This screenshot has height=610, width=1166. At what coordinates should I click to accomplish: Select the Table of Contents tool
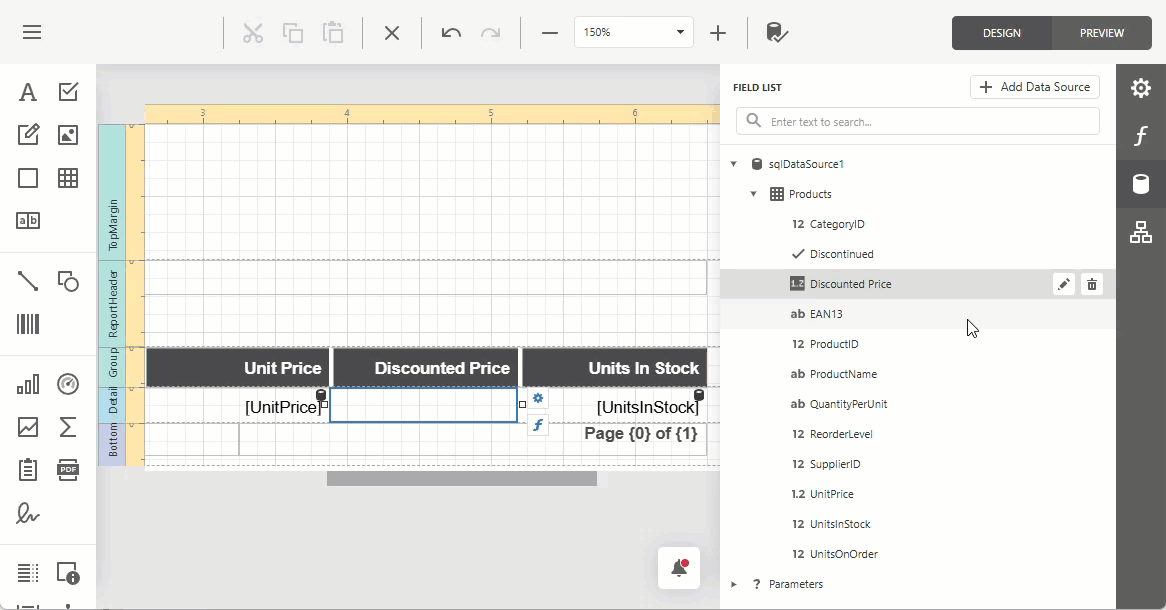[x=28, y=573]
